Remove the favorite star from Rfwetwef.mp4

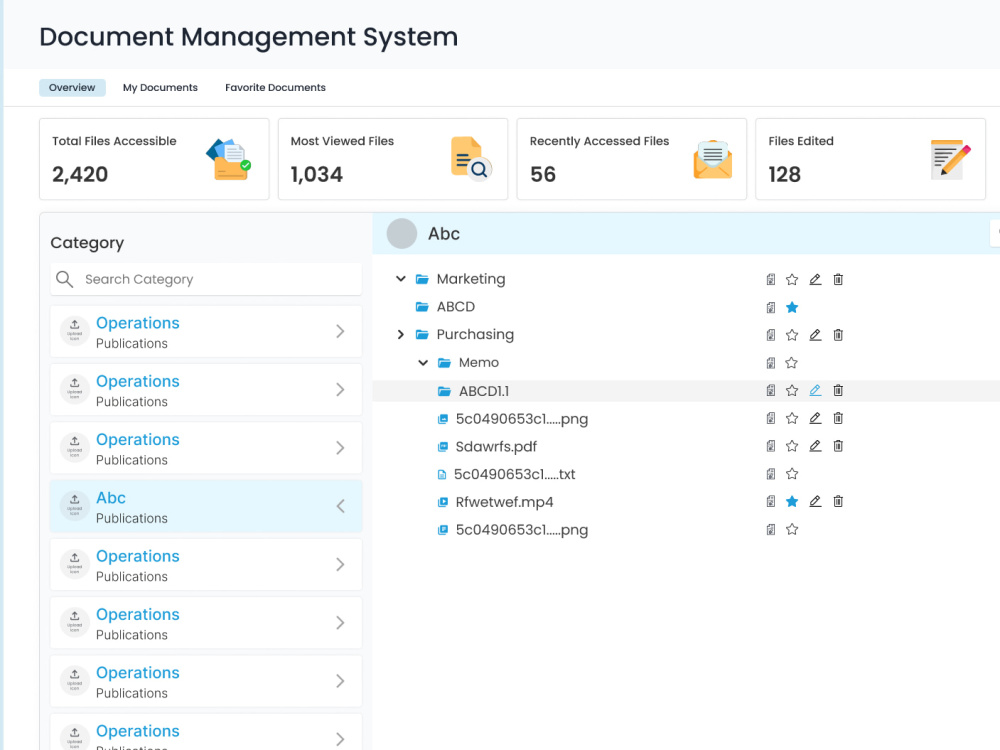792,501
